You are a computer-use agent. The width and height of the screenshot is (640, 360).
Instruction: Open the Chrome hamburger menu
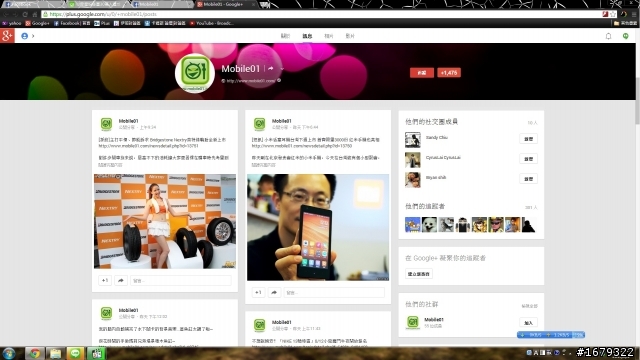click(x=634, y=14)
